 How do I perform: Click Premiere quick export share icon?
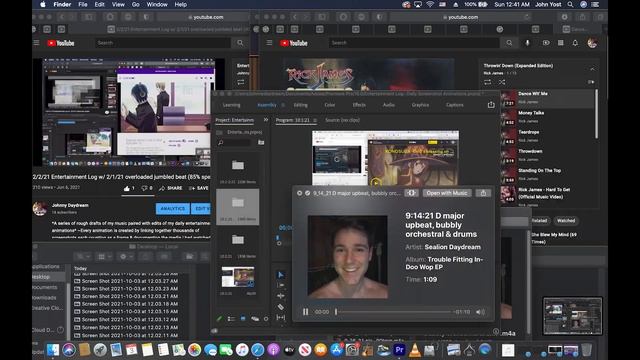pos(491,105)
